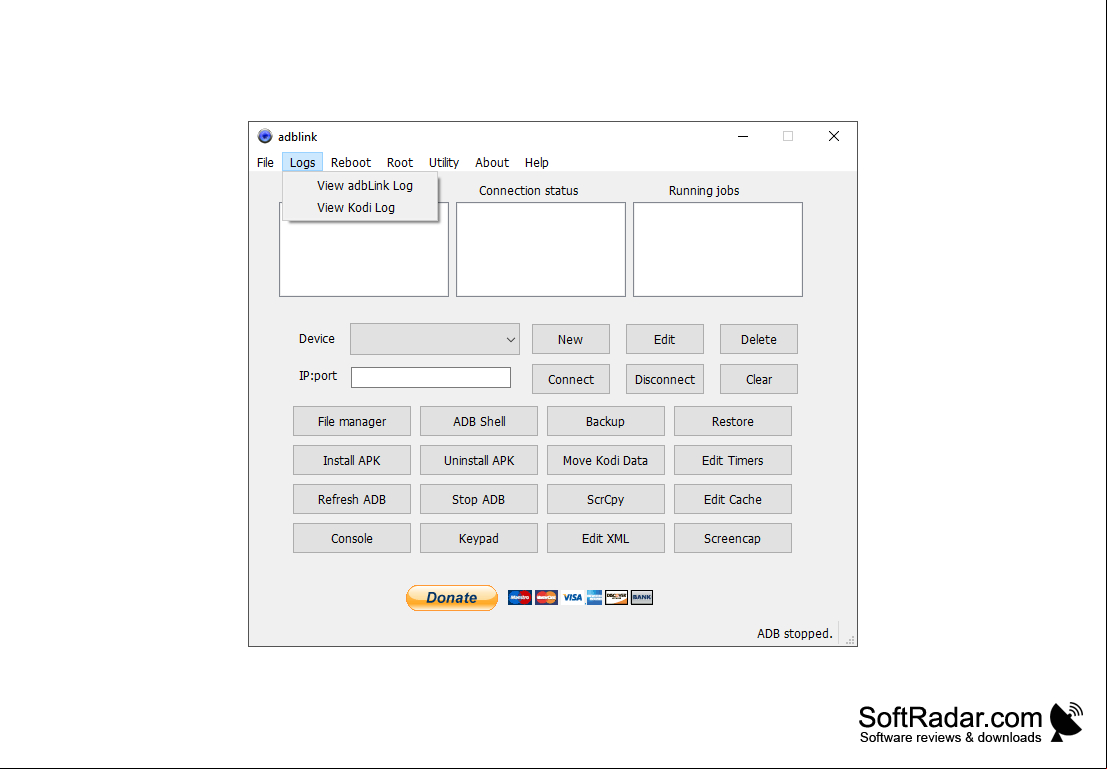This screenshot has height=769, width=1107.
Task: Open the Utility menu
Action: (x=444, y=162)
